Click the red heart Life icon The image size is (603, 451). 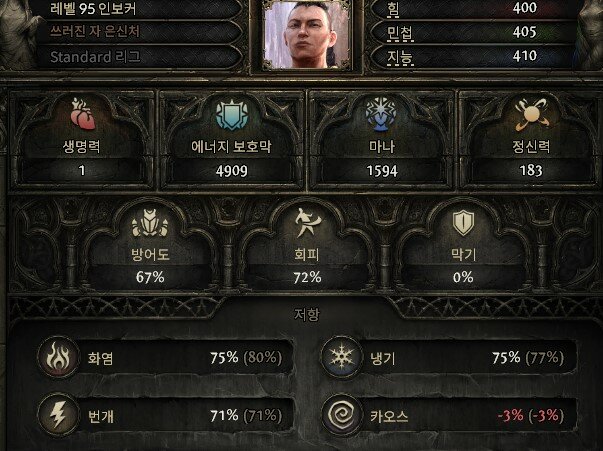point(83,114)
